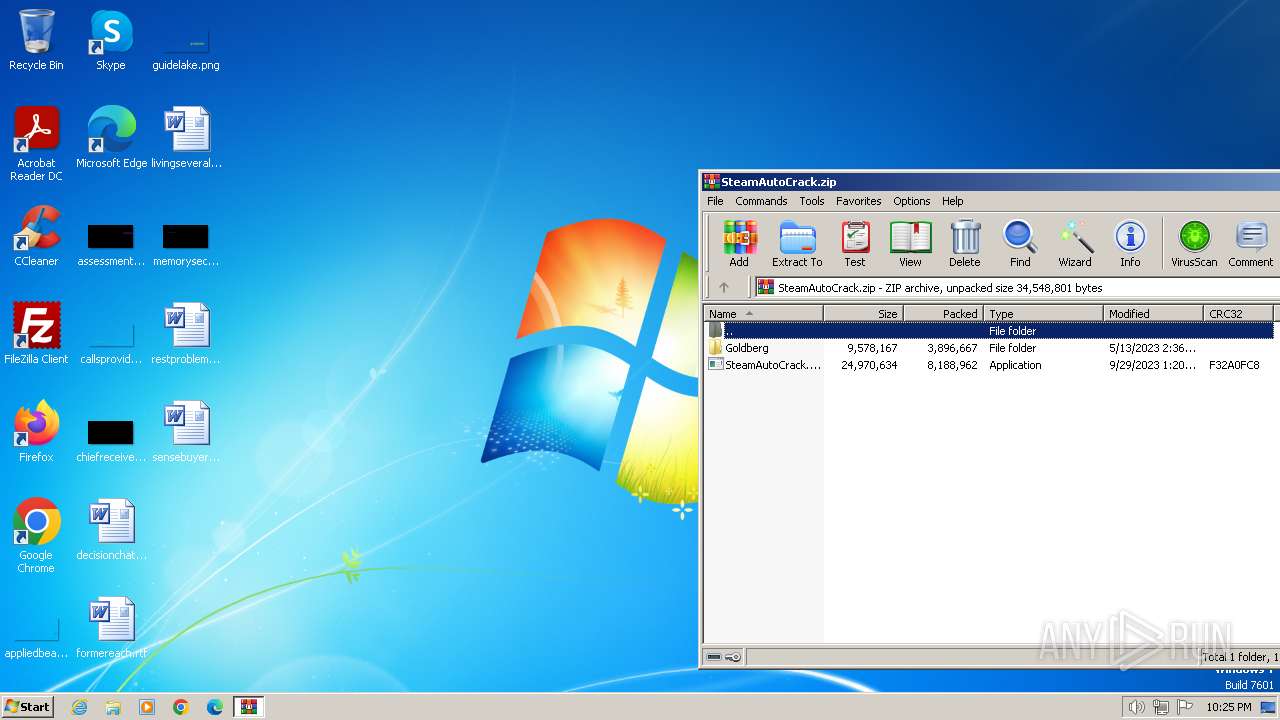Open Edge from the taskbar

(x=215, y=707)
